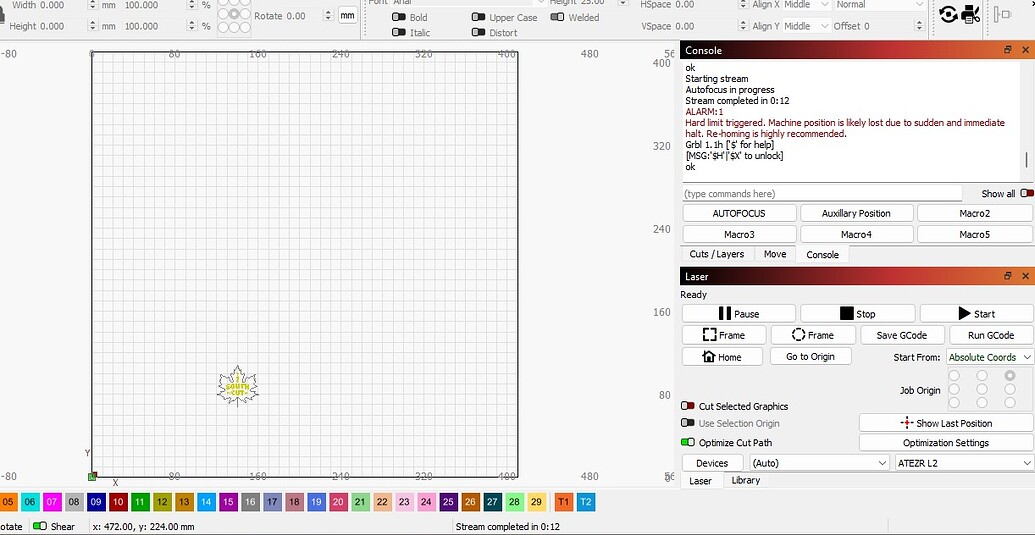Toggle Use Selection Origin switch
The width and height of the screenshot is (1035, 535).
tap(688, 423)
